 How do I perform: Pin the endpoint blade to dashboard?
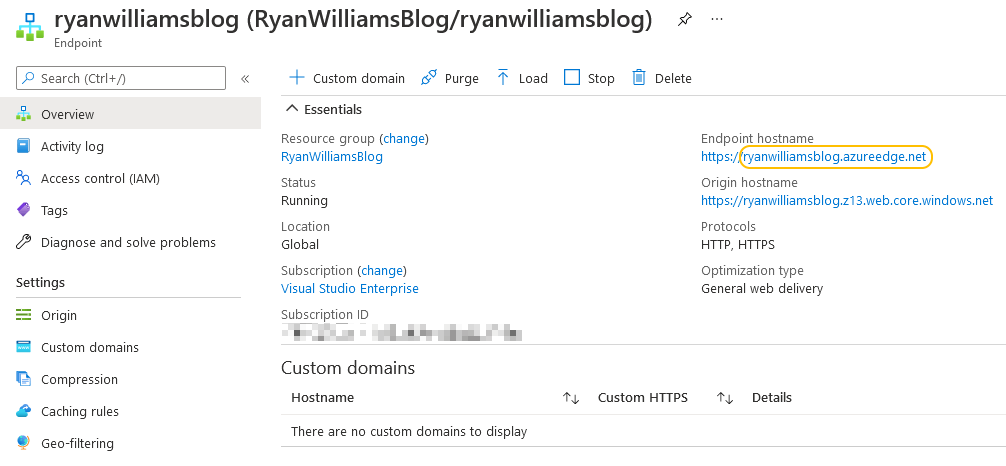(684, 19)
